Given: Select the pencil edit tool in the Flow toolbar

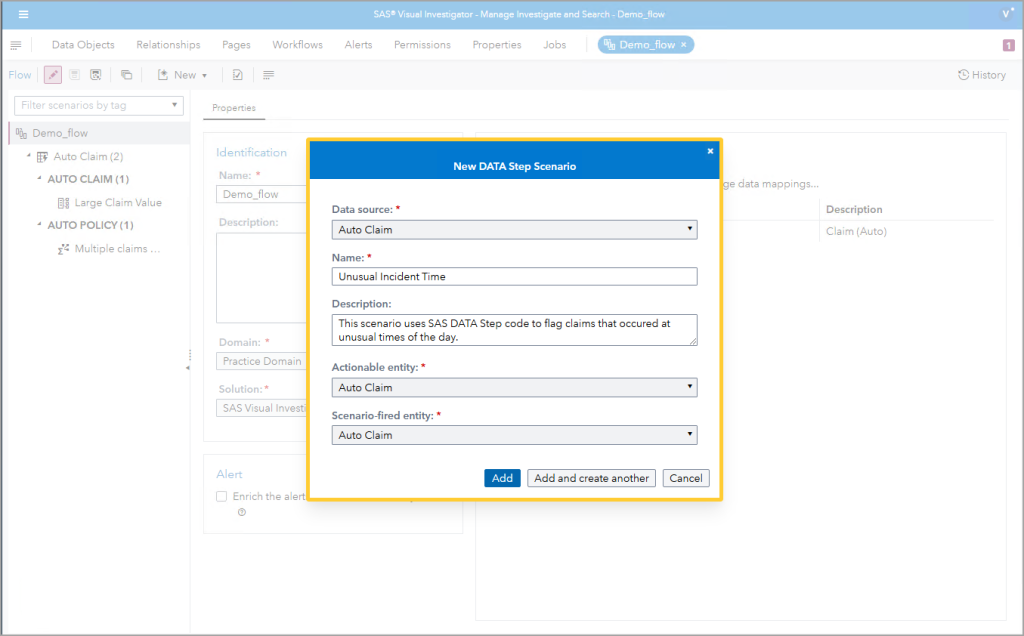Looking at the screenshot, I should pyautogui.click(x=52, y=74).
